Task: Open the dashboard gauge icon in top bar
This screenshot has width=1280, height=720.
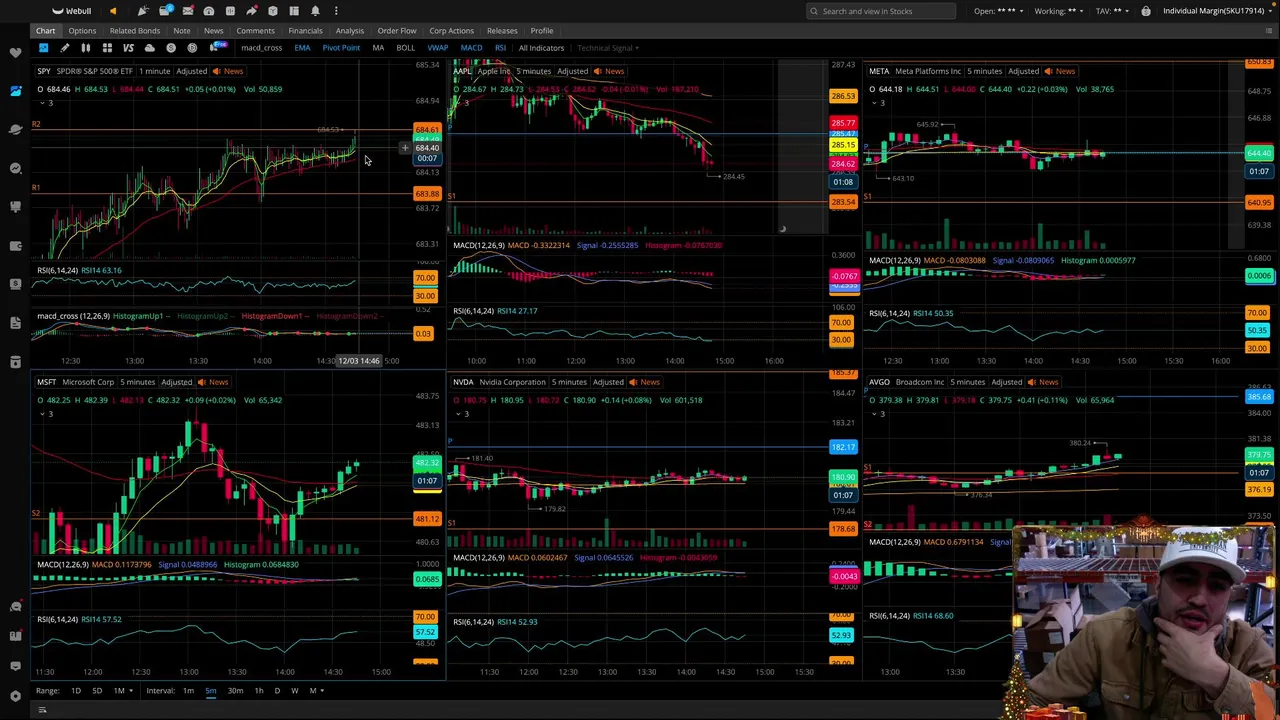Action: click(x=208, y=11)
